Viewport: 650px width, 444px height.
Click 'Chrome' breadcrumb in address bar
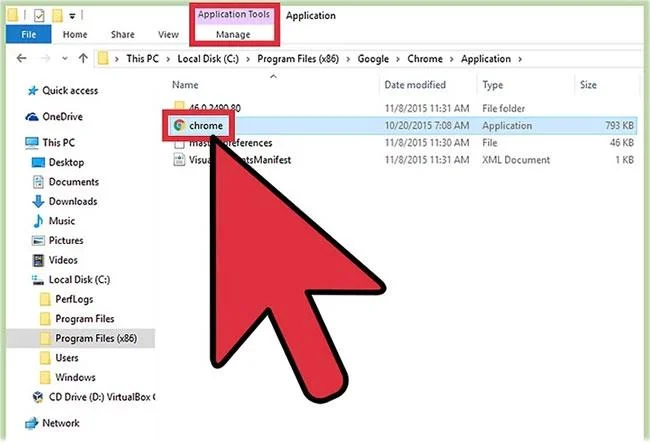tap(425, 59)
